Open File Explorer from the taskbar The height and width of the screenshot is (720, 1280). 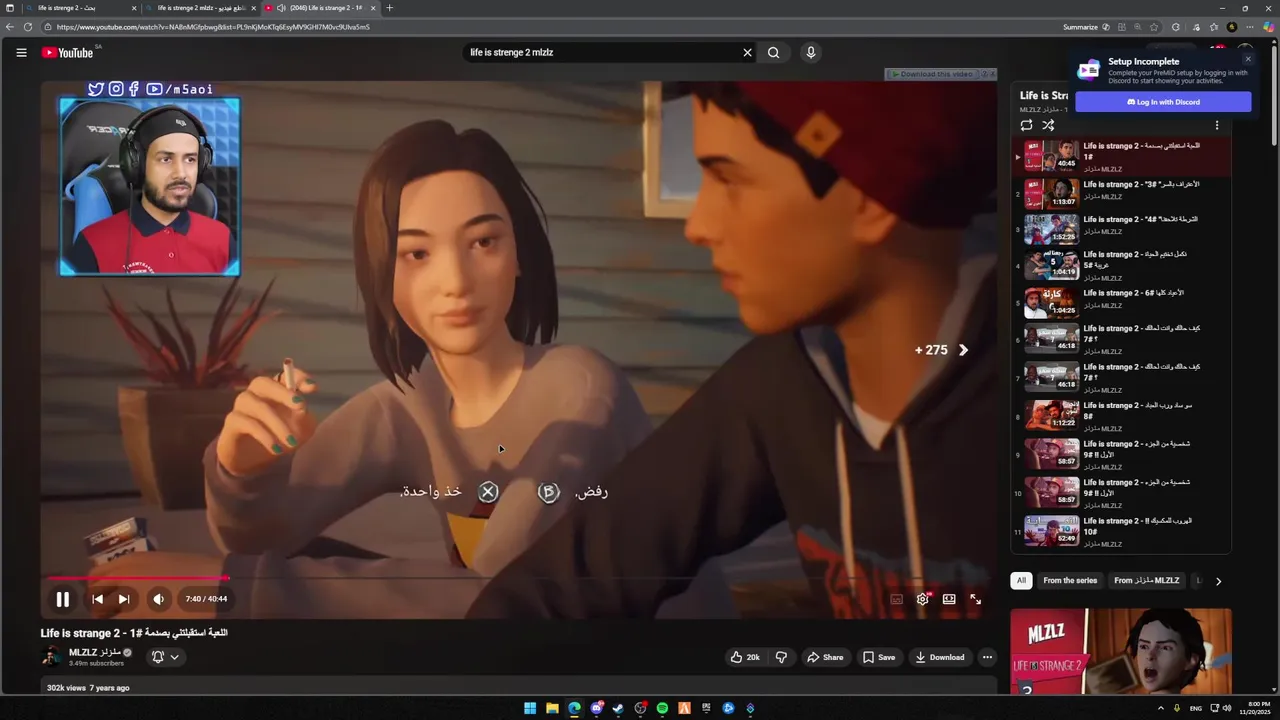(x=552, y=708)
